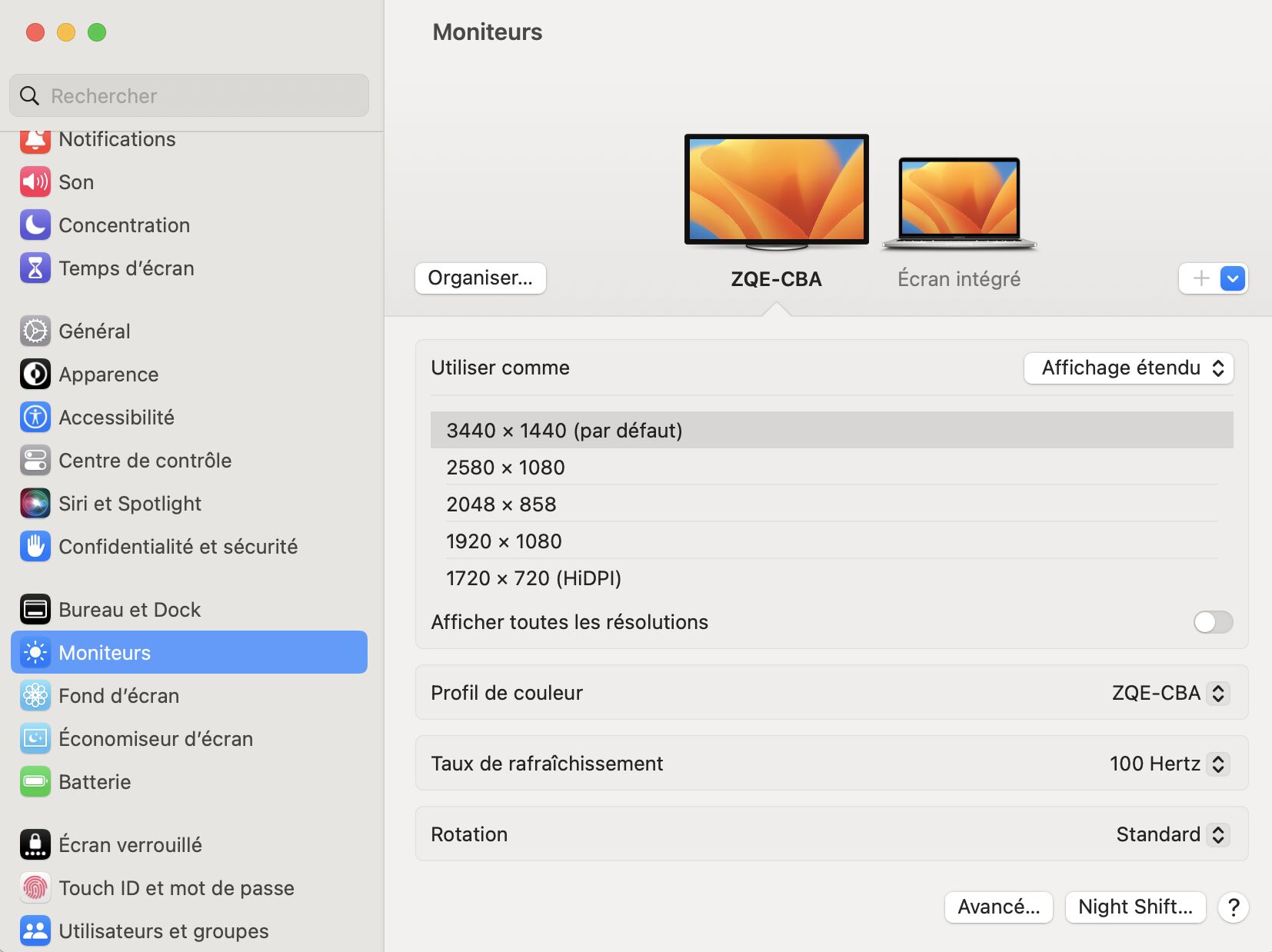Open the Siri et Spotlight icon

tap(35, 504)
